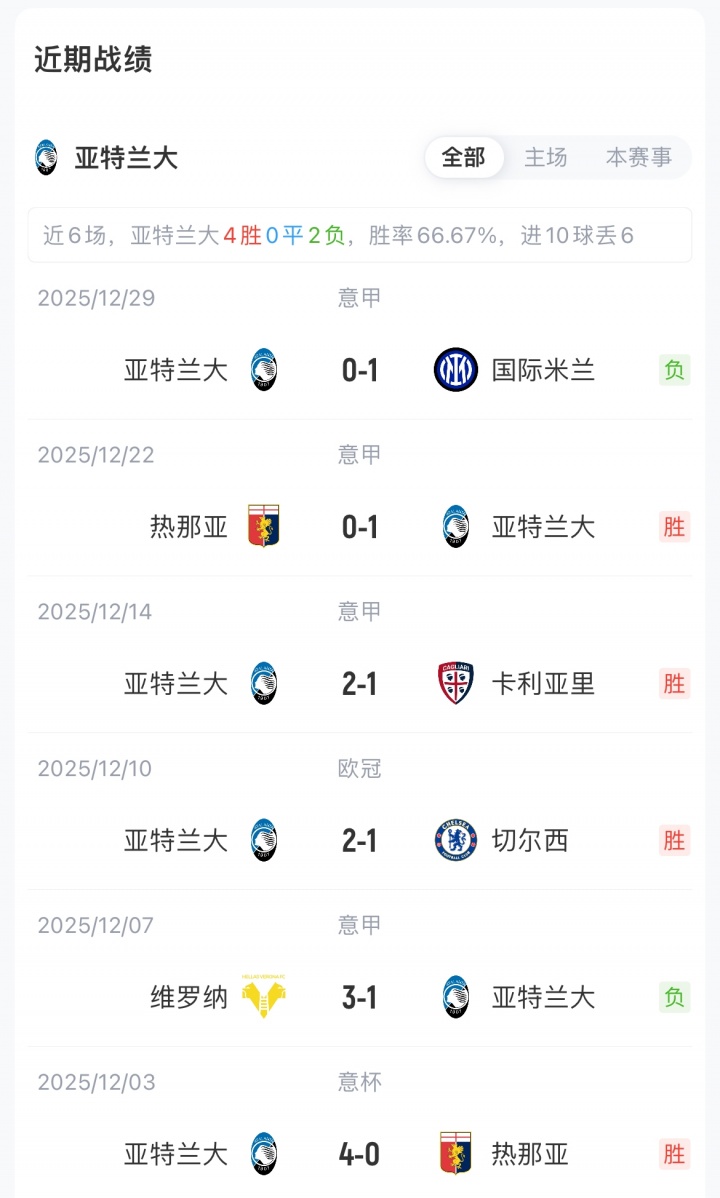Click the 近6场 summary statistics bar
This screenshot has height=1198, width=720.
point(359,236)
